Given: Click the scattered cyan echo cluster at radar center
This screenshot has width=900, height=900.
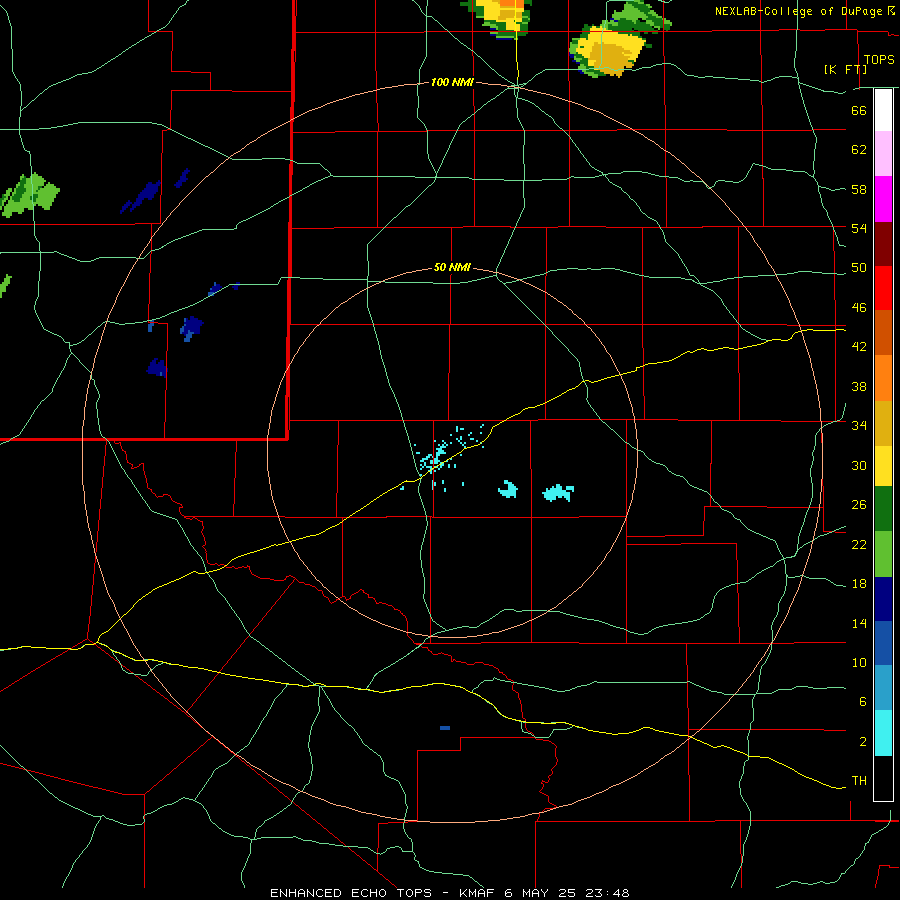Looking at the screenshot, I should coord(443,458).
